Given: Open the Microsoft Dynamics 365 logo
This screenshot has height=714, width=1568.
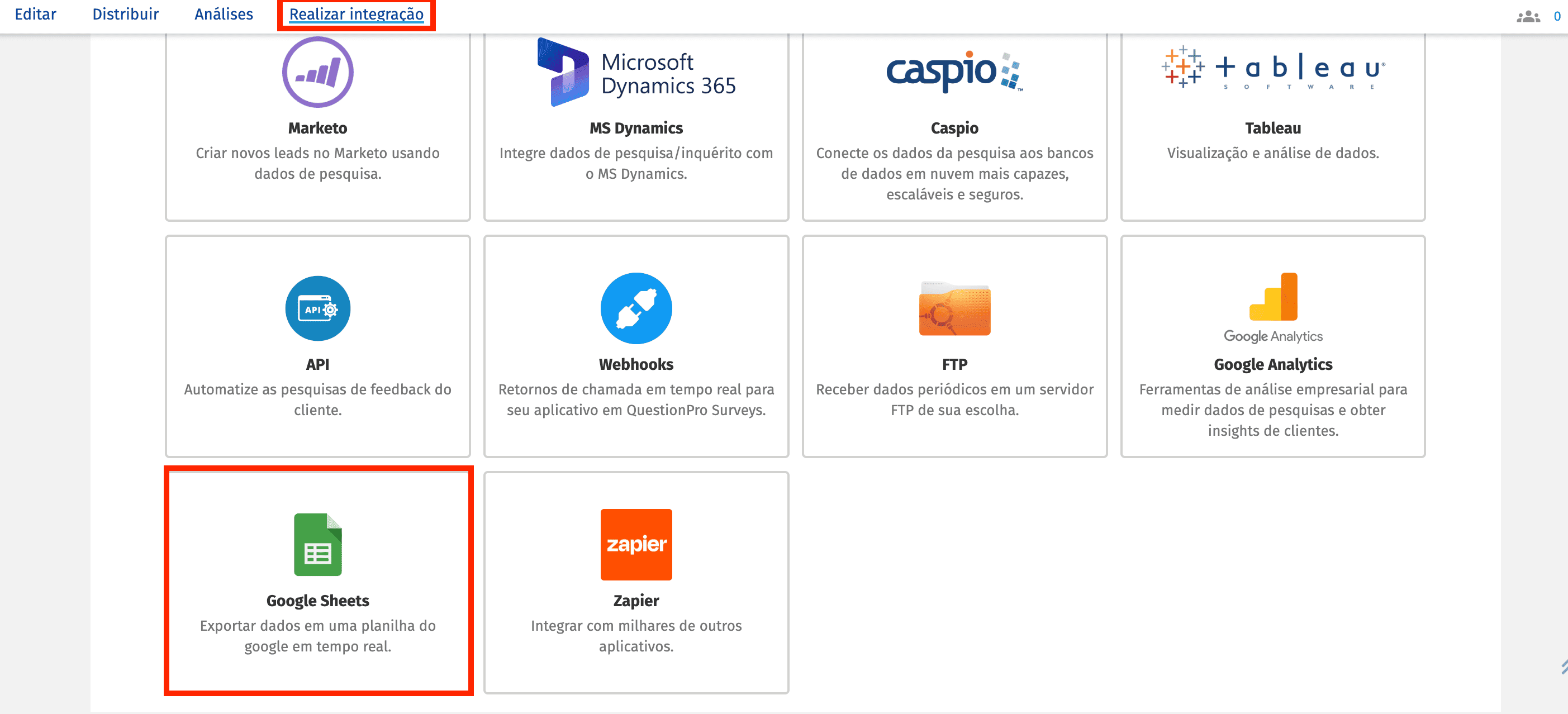Looking at the screenshot, I should pos(636,73).
